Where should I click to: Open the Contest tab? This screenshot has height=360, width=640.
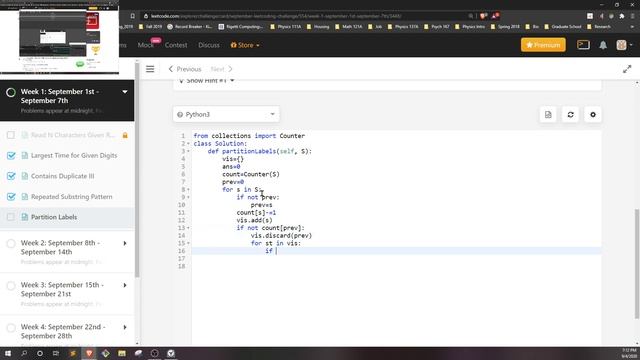tap(176, 45)
